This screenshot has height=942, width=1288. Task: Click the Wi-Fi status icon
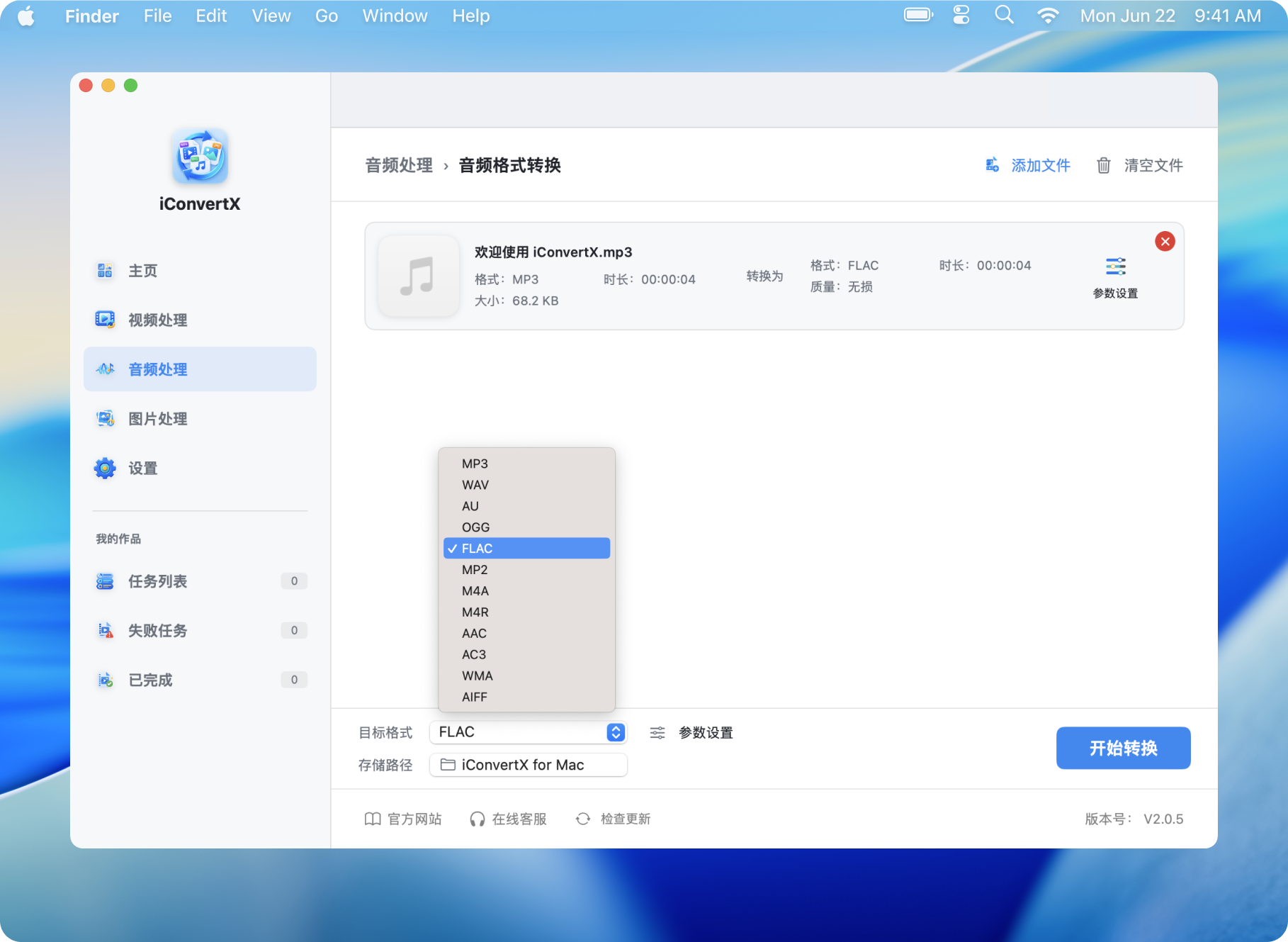coord(1047,16)
